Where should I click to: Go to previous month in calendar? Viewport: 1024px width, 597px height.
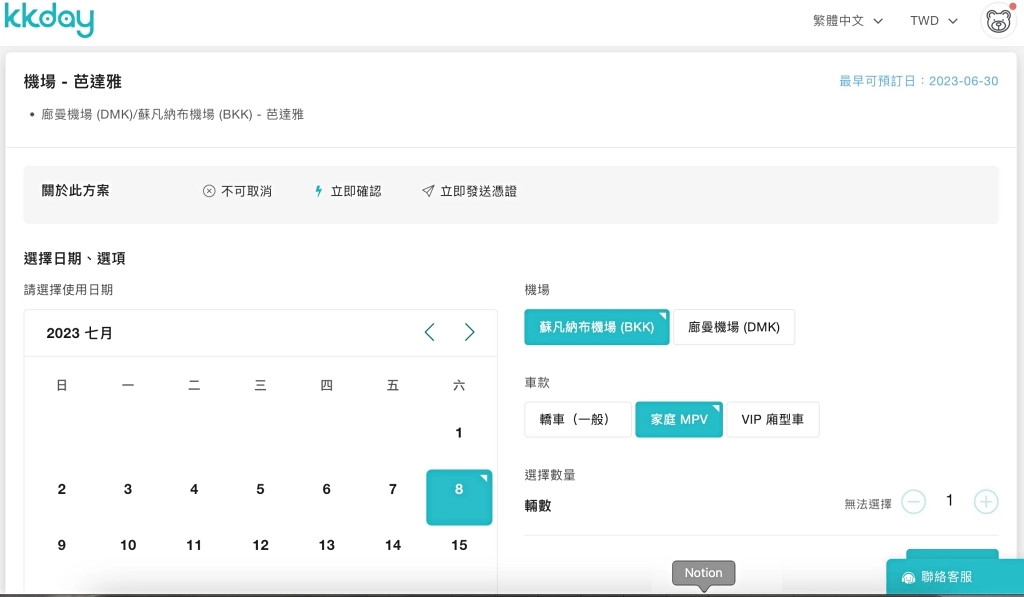pos(429,333)
